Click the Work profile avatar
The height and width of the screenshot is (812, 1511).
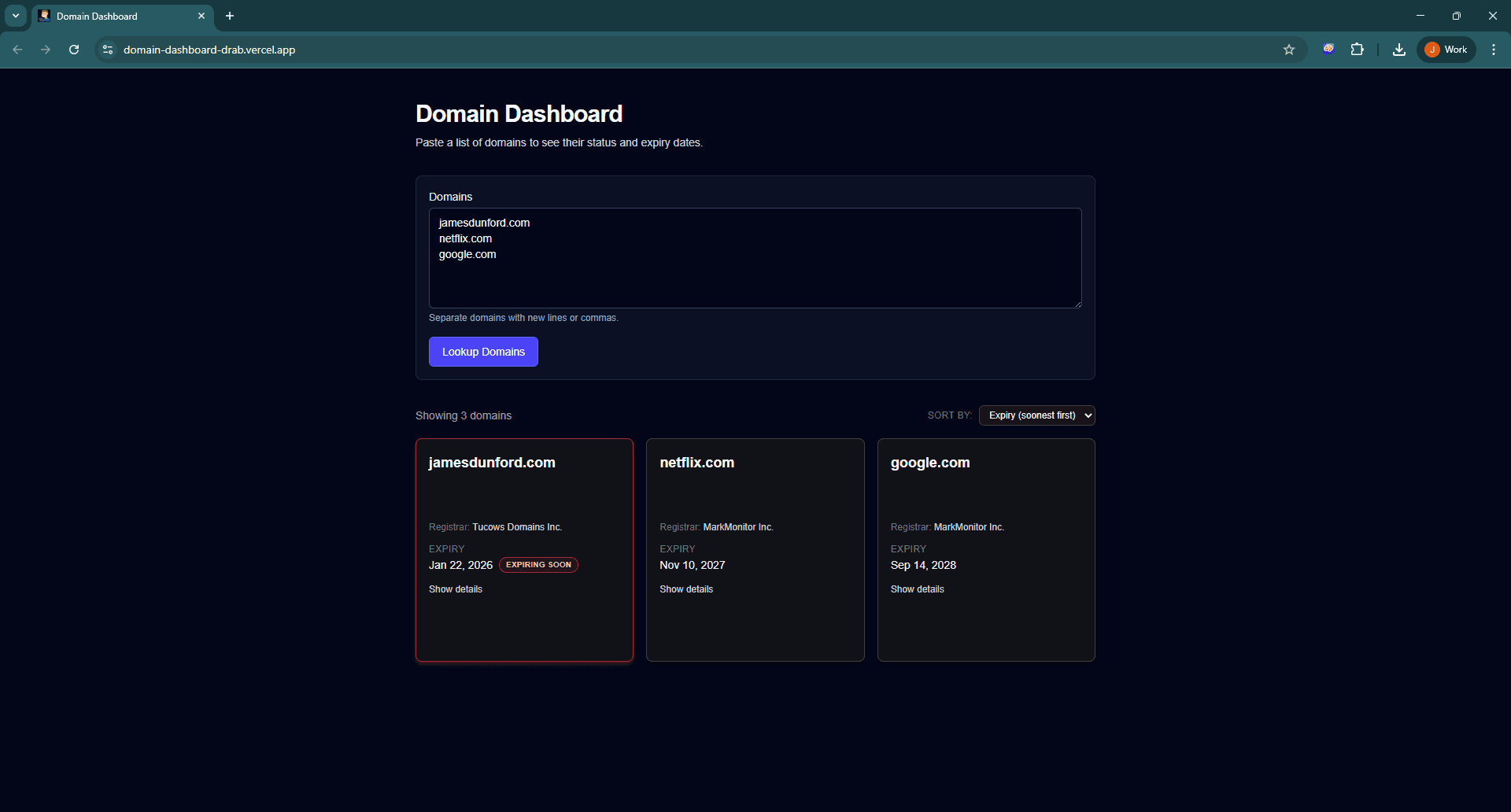pos(1446,49)
